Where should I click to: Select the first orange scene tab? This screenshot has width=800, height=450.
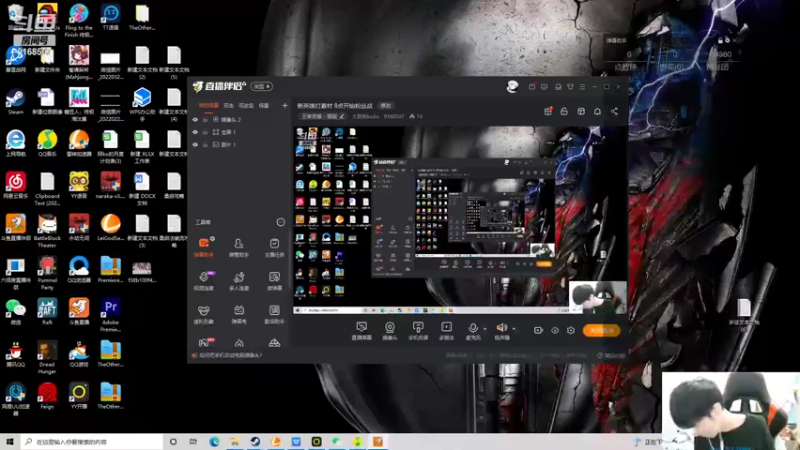[x=208, y=106]
